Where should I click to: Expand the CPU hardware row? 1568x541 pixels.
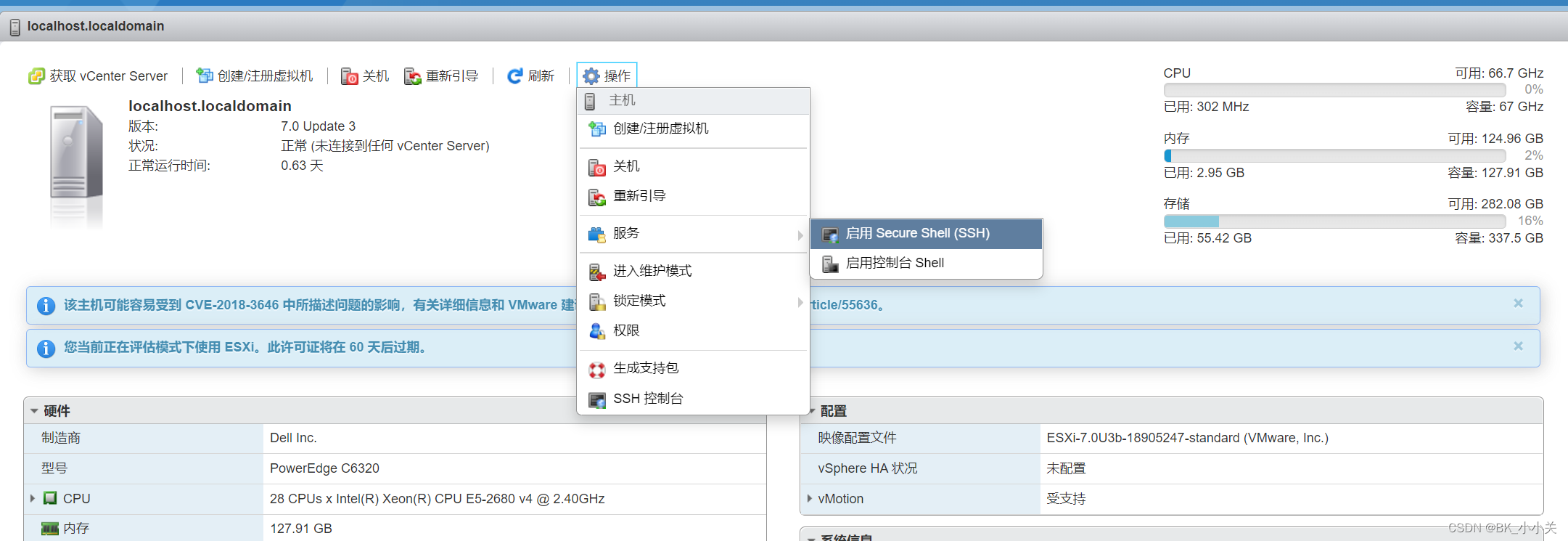click(33, 498)
